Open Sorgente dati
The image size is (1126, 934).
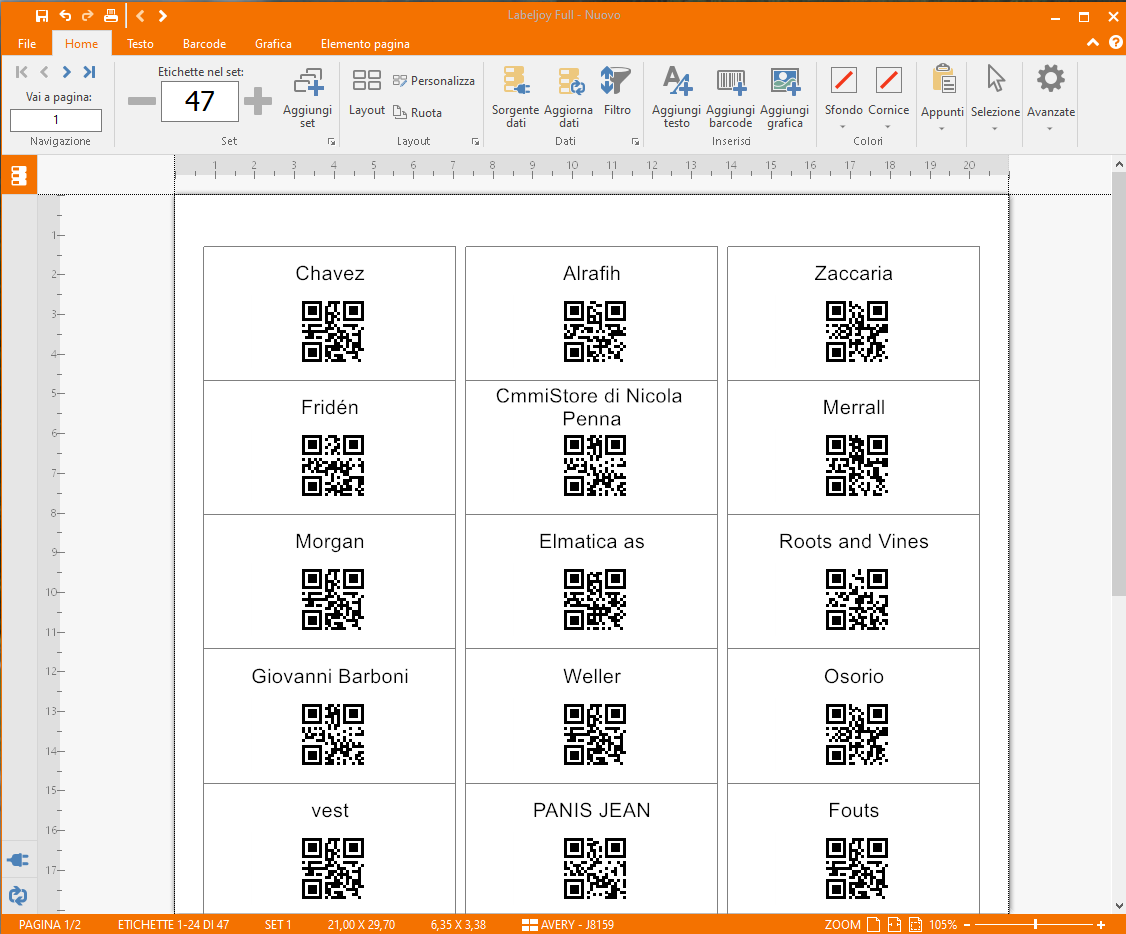click(x=516, y=98)
